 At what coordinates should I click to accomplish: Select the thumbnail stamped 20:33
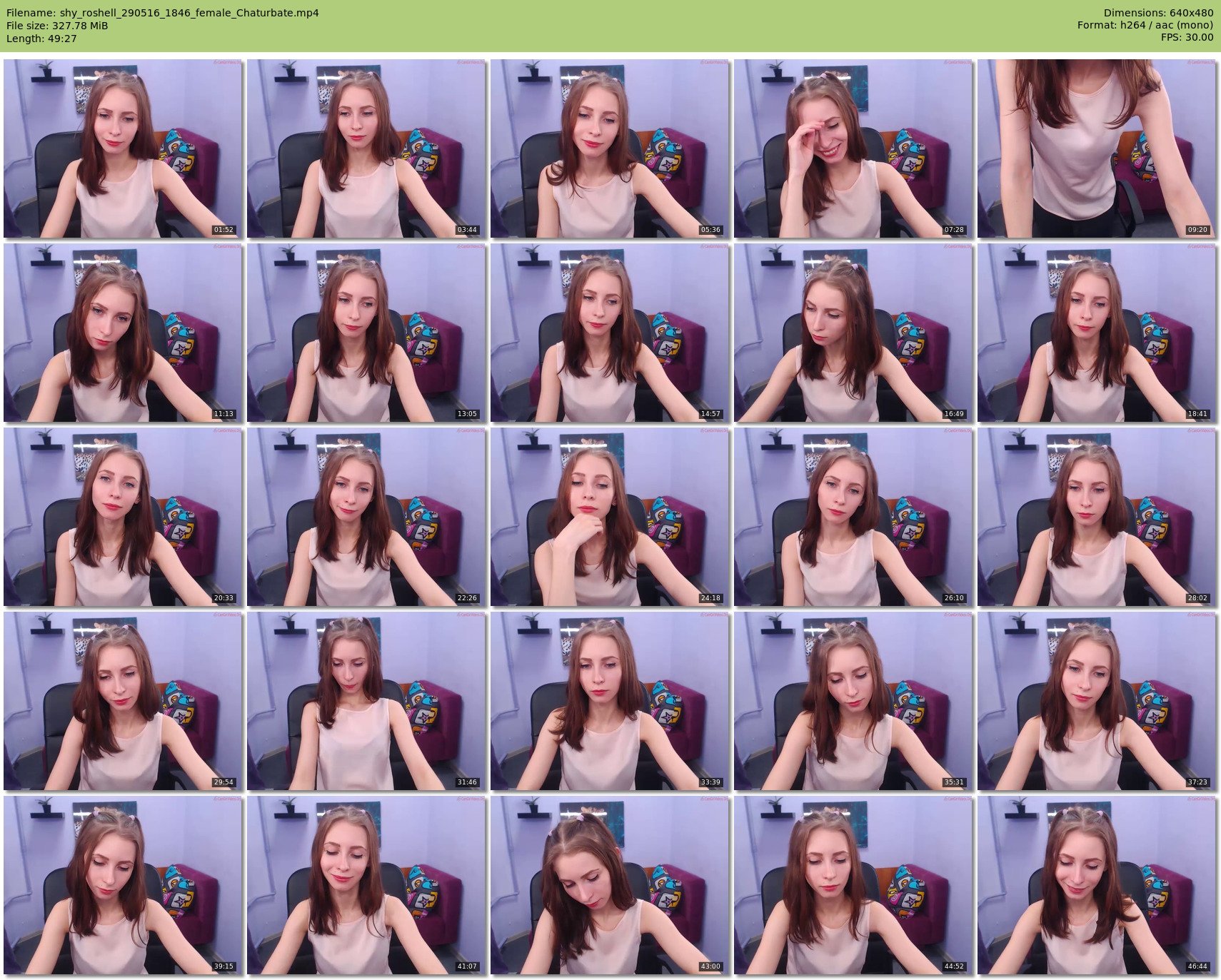click(x=122, y=517)
